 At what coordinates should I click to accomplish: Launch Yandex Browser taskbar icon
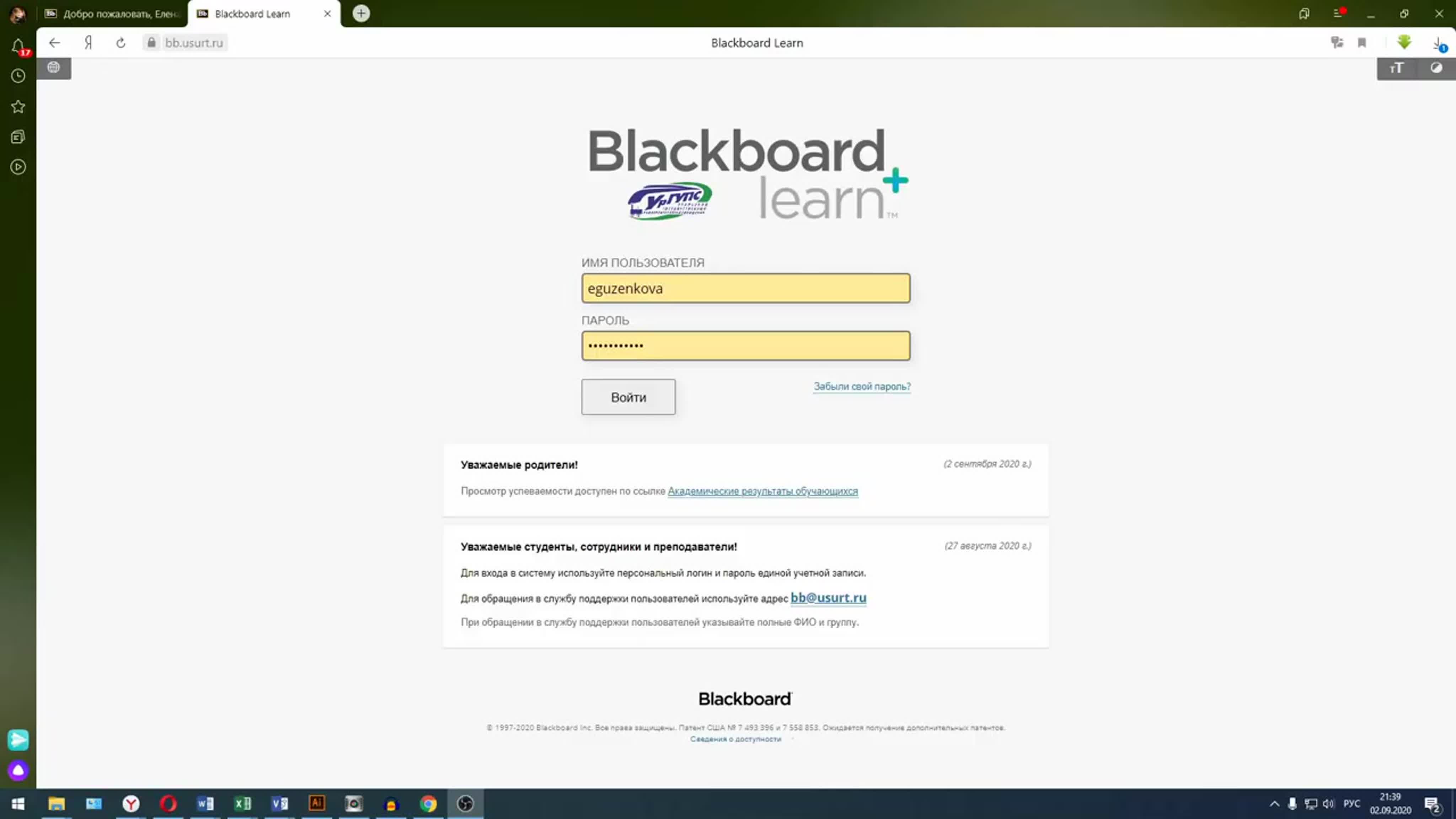(x=130, y=803)
